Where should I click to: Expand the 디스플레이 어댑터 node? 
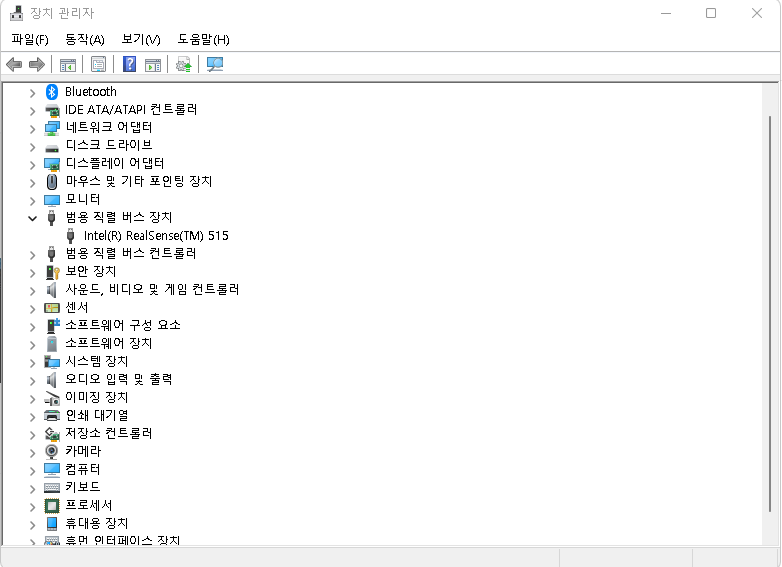tap(32, 165)
